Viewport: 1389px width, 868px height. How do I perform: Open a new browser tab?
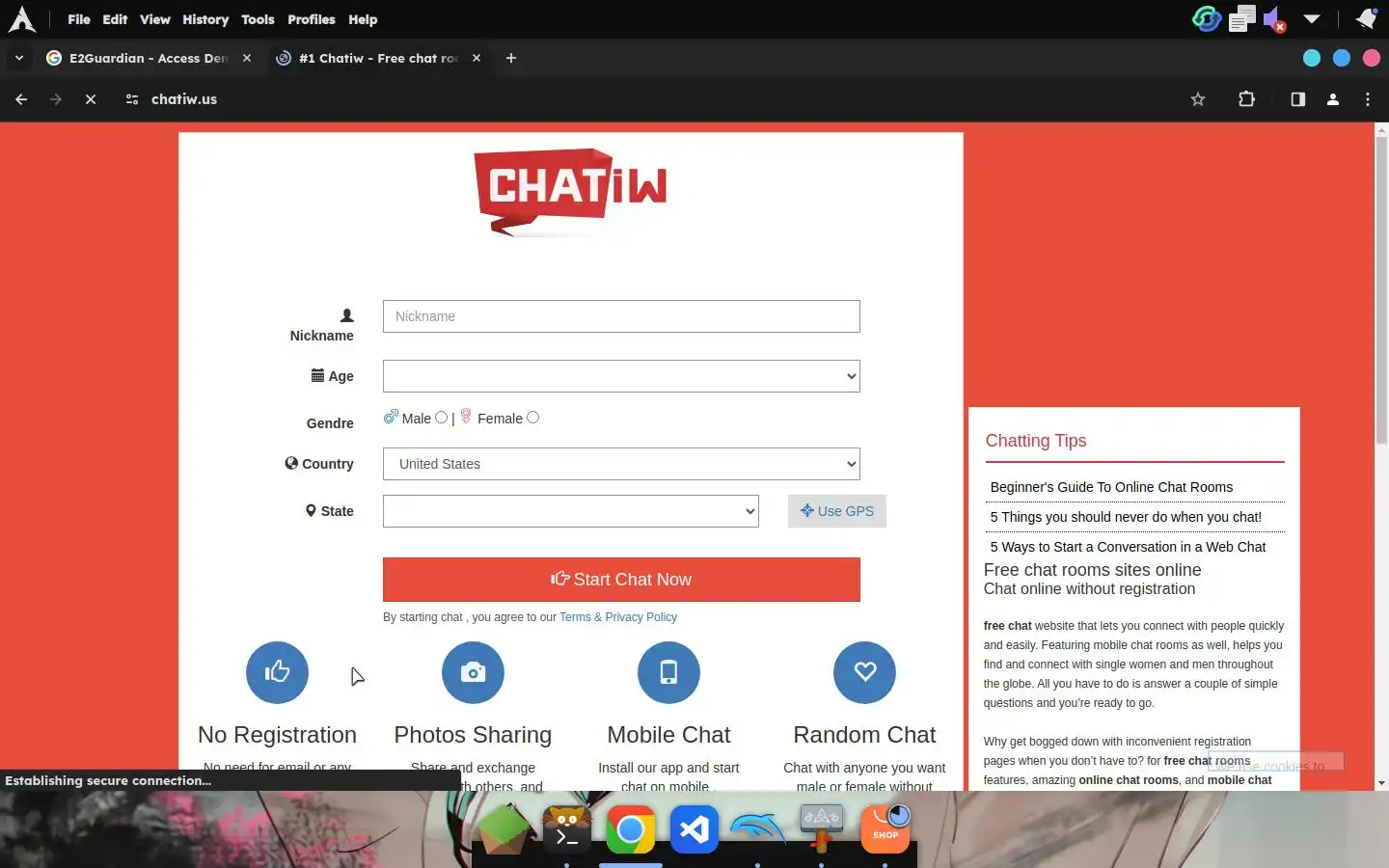(x=511, y=58)
